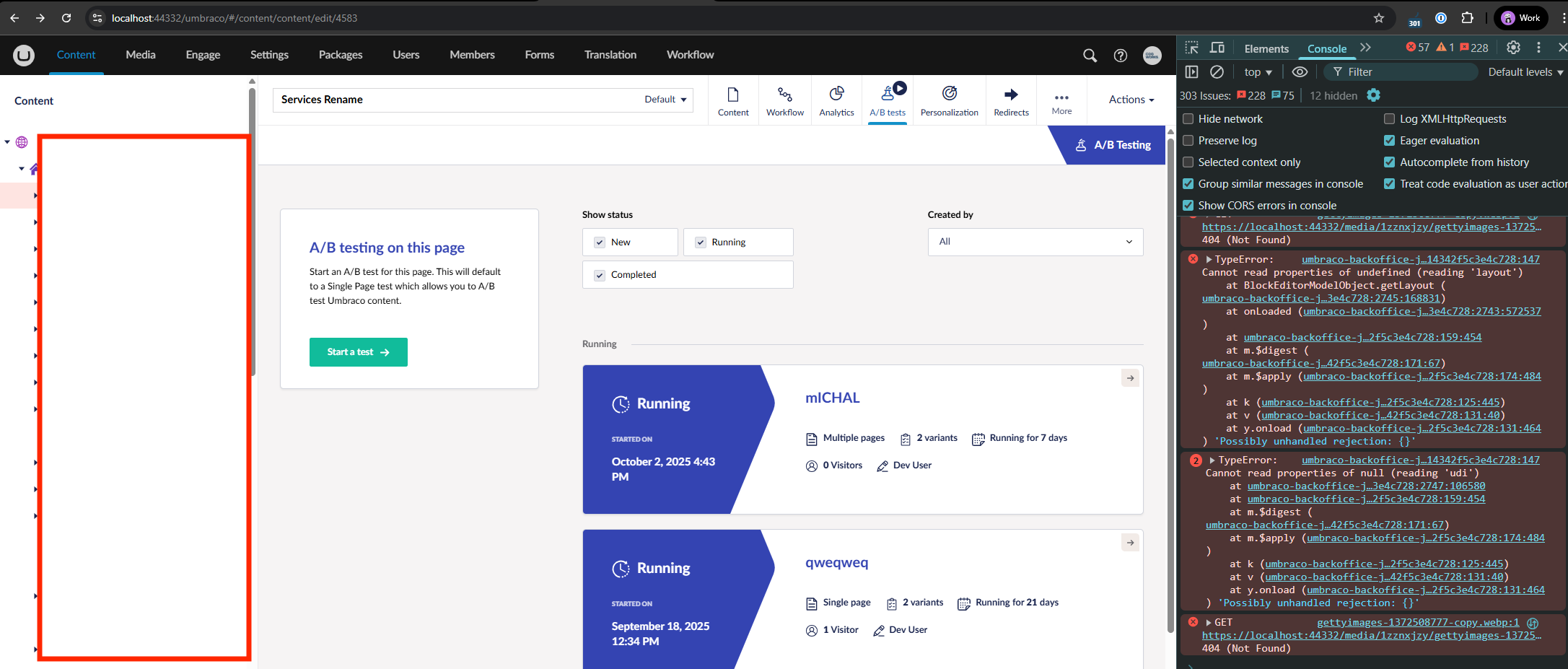Image resolution: width=1568 pixels, height=669 pixels.
Task: Click the Start a test button
Action: click(358, 352)
